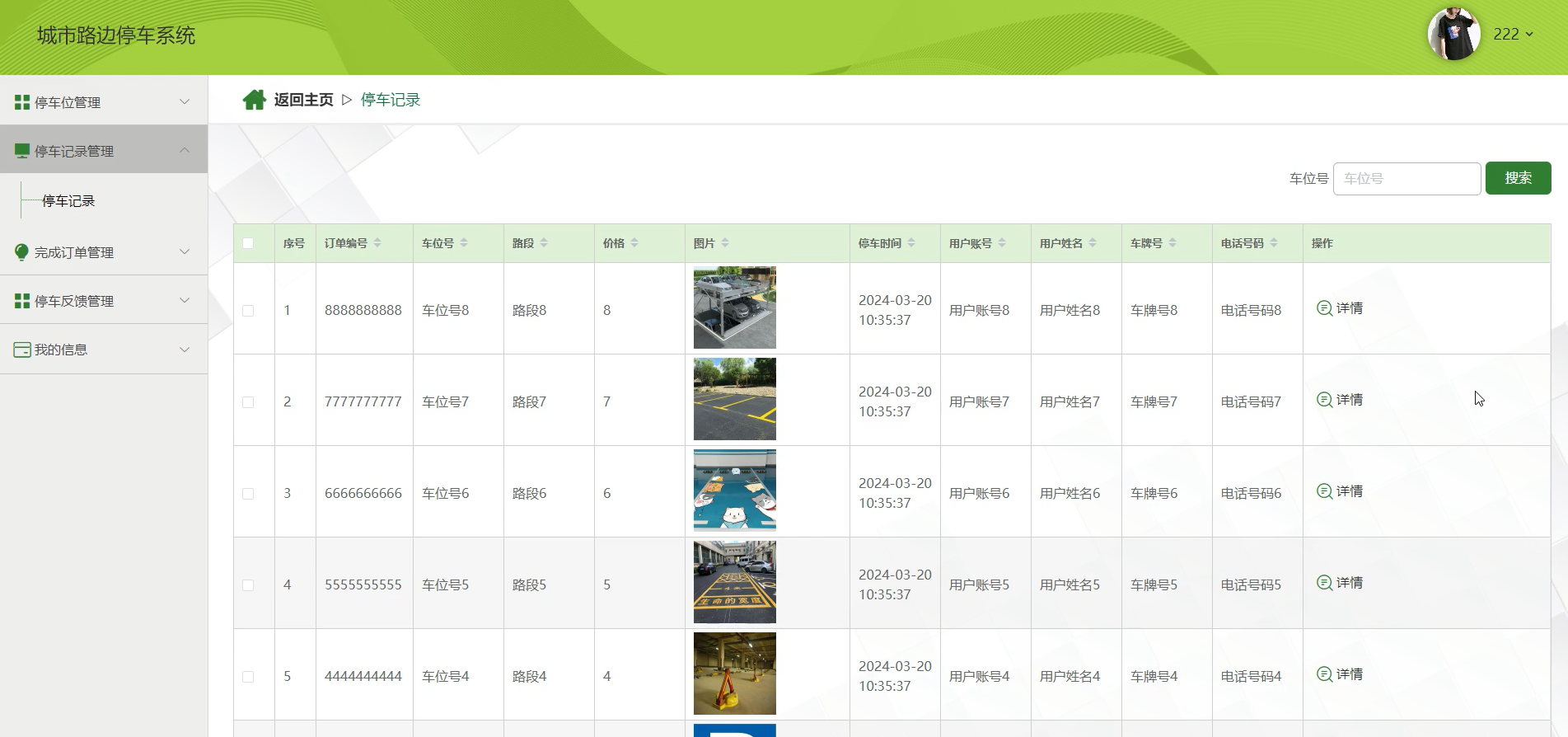This screenshot has height=737, width=1568.
Task: Click cell 车牌号6
Action: (x=1154, y=494)
